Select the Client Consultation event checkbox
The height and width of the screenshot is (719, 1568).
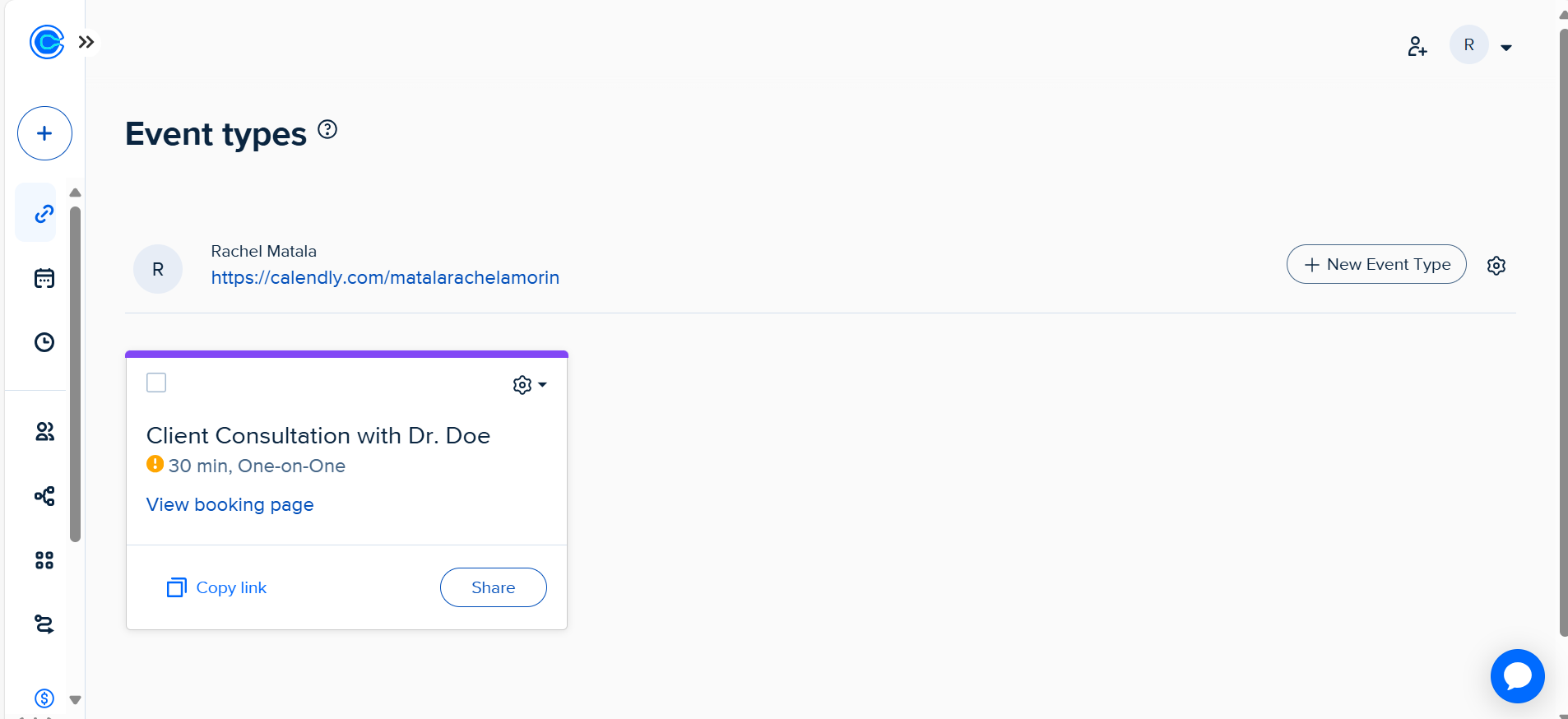pyautogui.click(x=156, y=383)
